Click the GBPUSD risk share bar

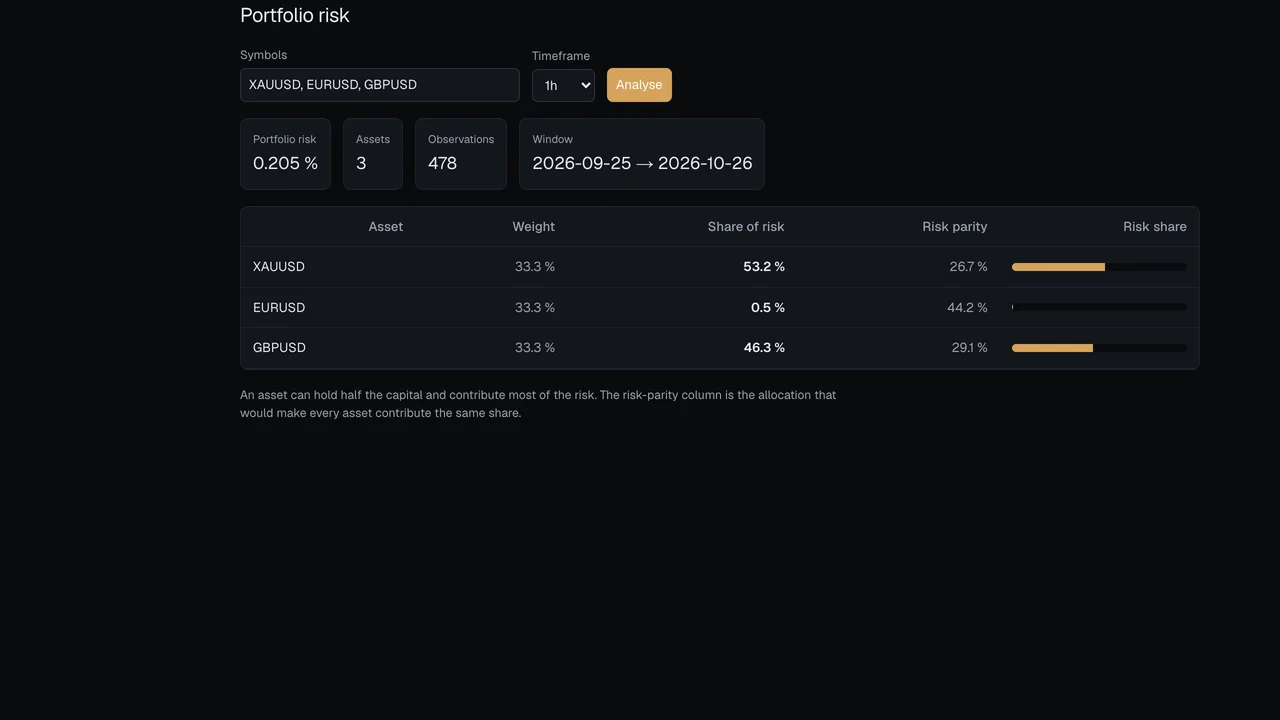pos(1099,348)
